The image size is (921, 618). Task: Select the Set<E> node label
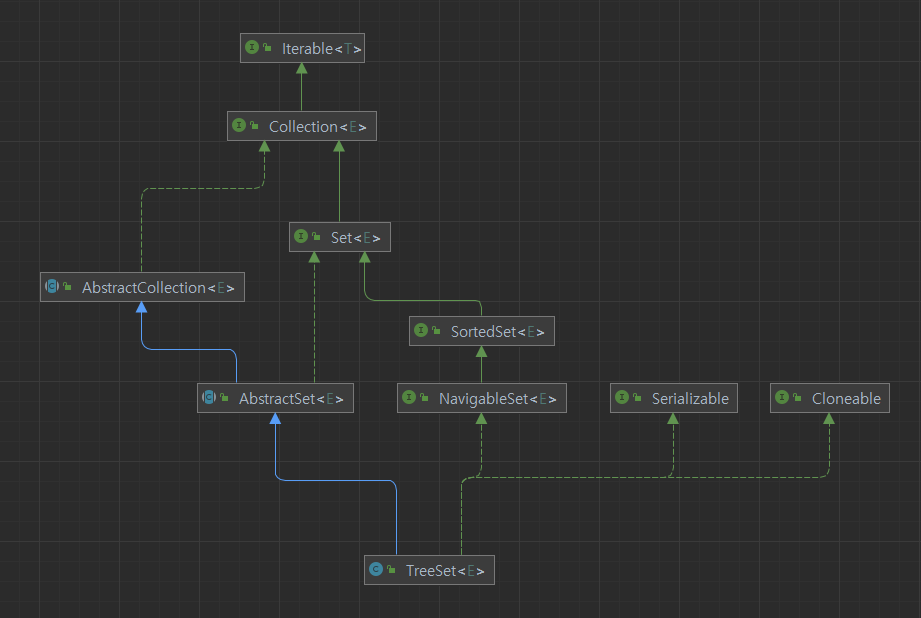(355, 238)
